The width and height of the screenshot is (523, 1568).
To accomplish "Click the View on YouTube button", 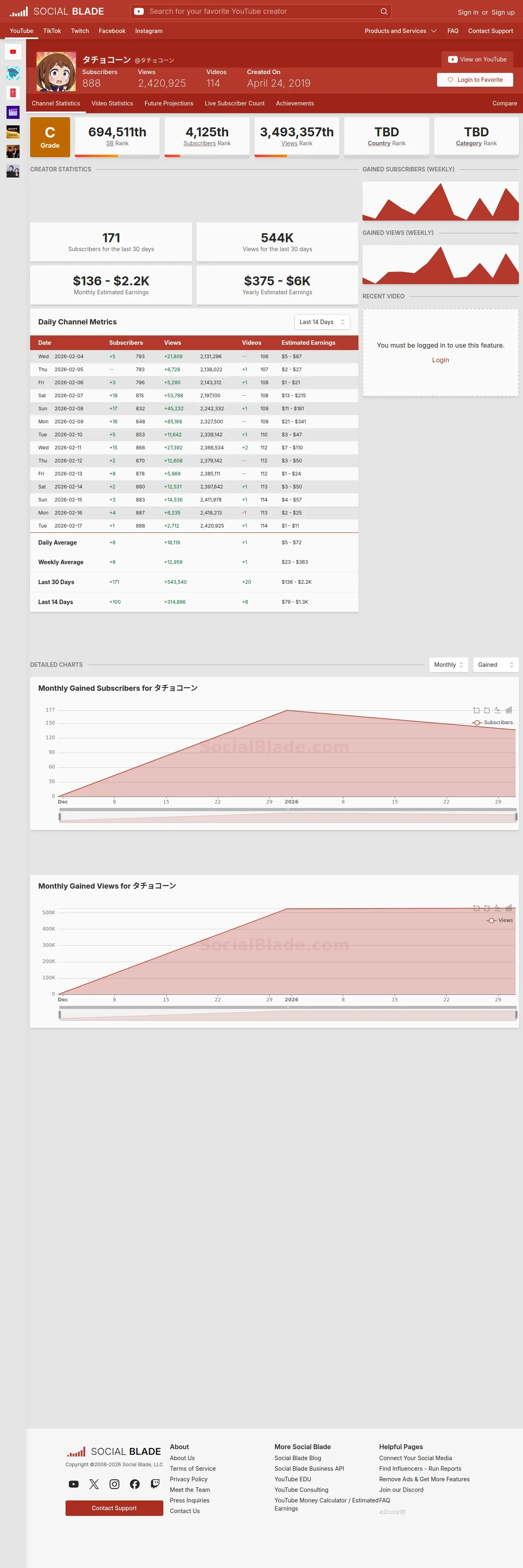I will 477,60.
